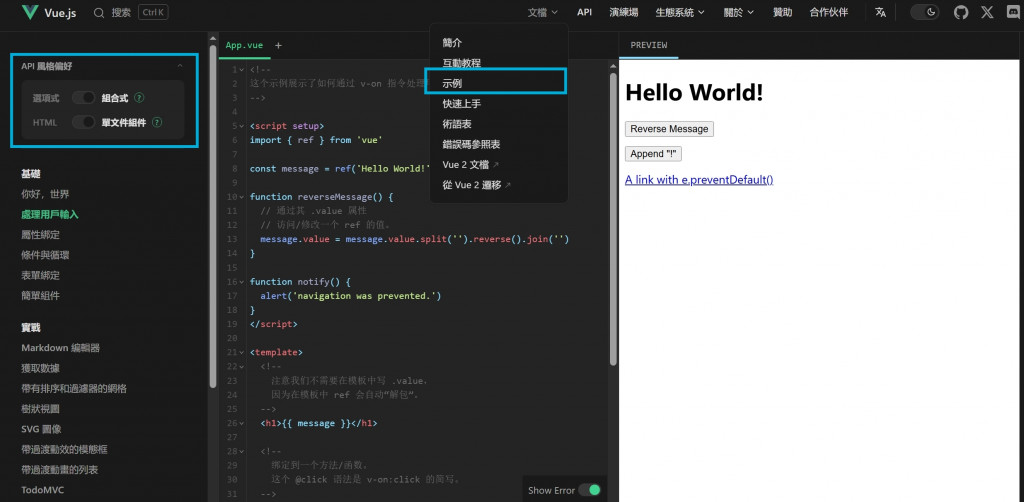Open the 帶過渡動畫的列表 example
The width and height of the screenshot is (1024, 502).
tap(59, 469)
